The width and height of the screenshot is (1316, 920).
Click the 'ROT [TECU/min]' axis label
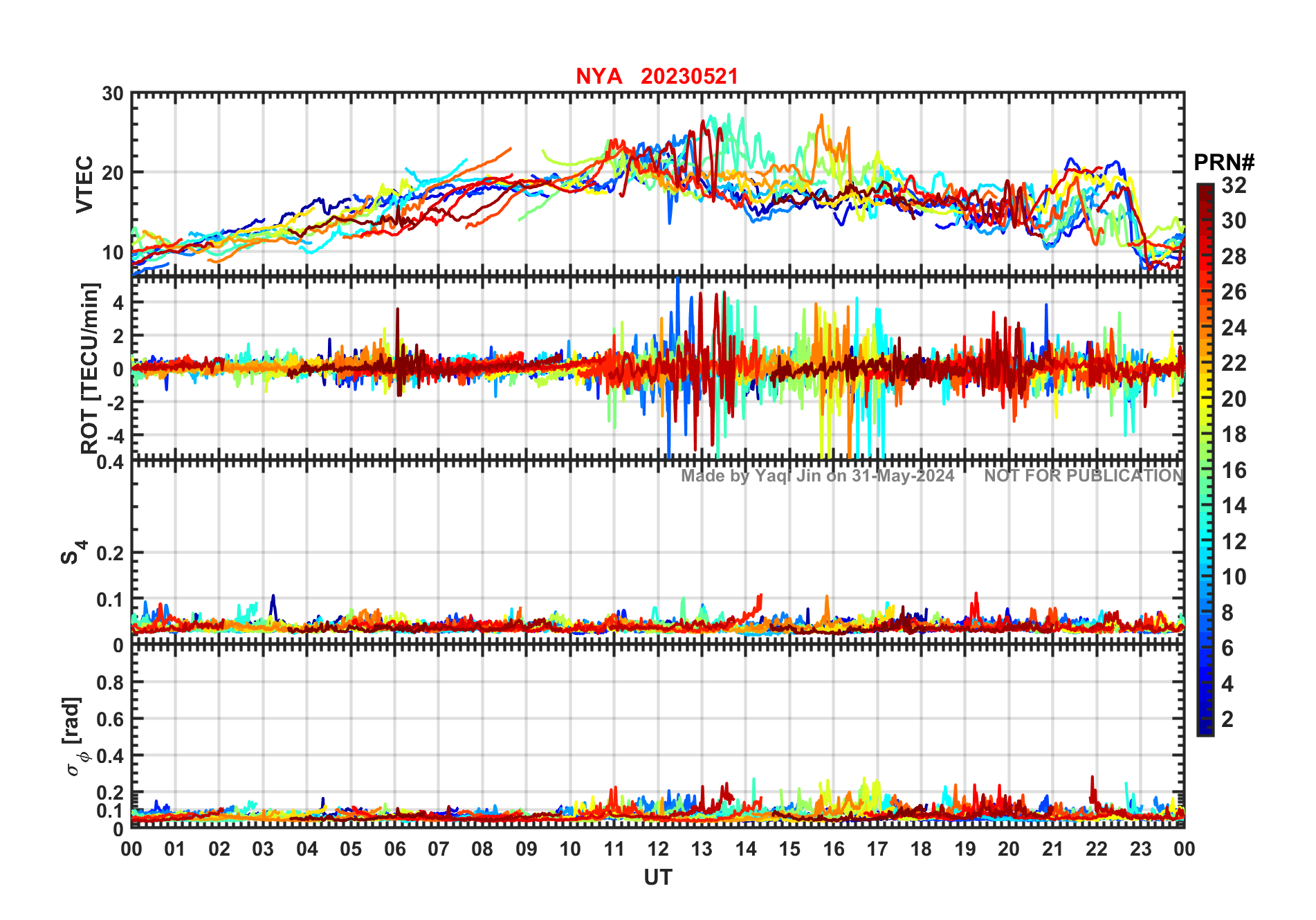pos(90,368)
